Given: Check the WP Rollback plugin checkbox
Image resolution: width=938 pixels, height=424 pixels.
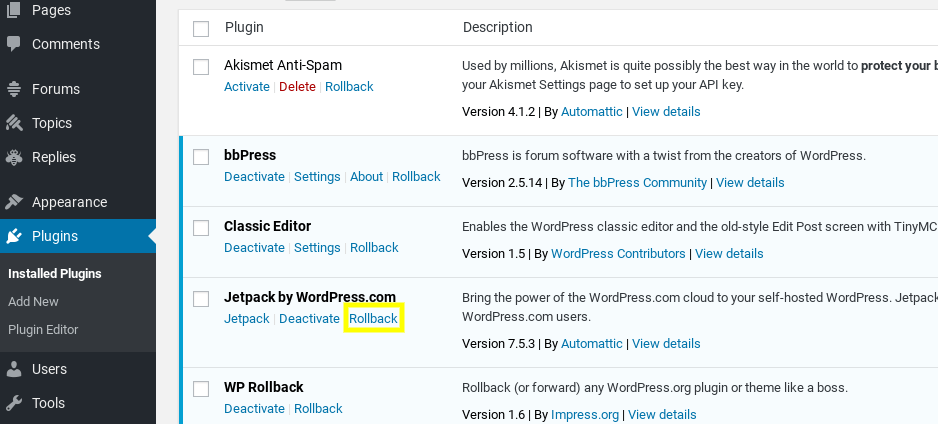Looking at the screenshot, I should [x=201, y=389].
